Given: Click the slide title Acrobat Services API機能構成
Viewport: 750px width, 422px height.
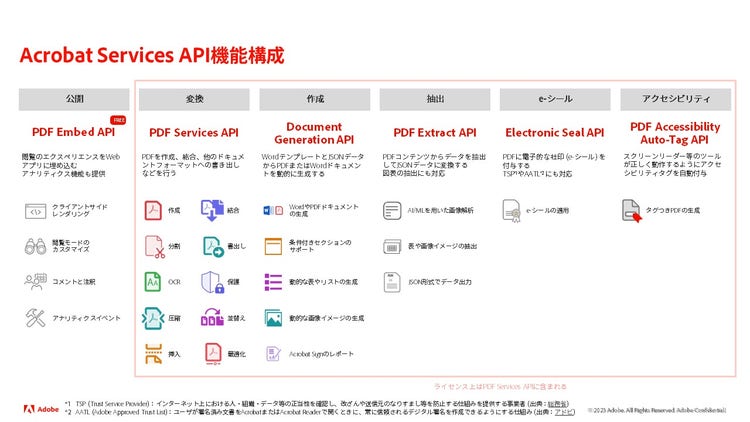Looking at the screenshot, I should coord(152,56).
